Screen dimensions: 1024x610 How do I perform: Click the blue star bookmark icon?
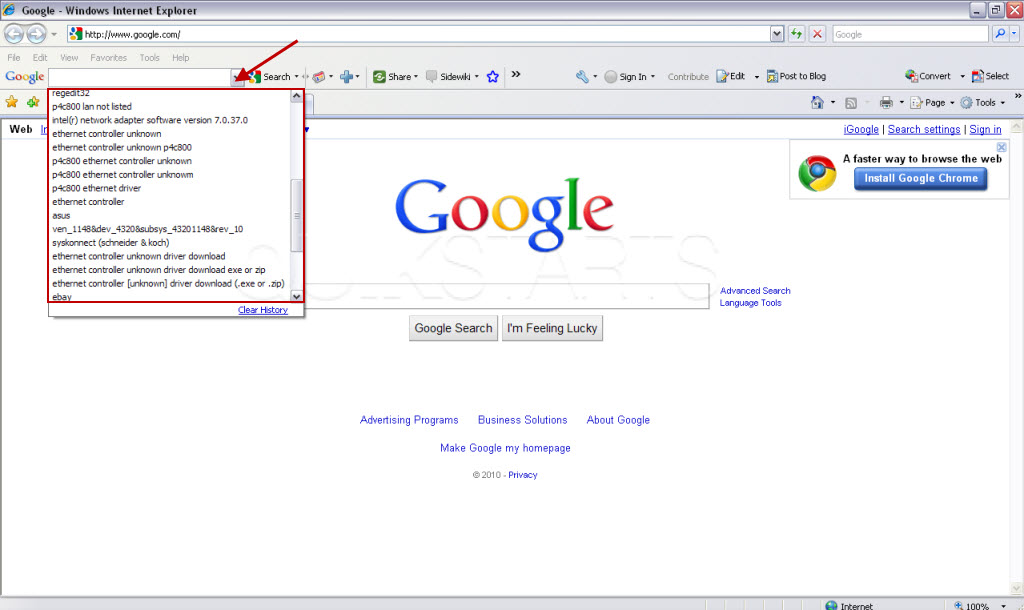492,76
